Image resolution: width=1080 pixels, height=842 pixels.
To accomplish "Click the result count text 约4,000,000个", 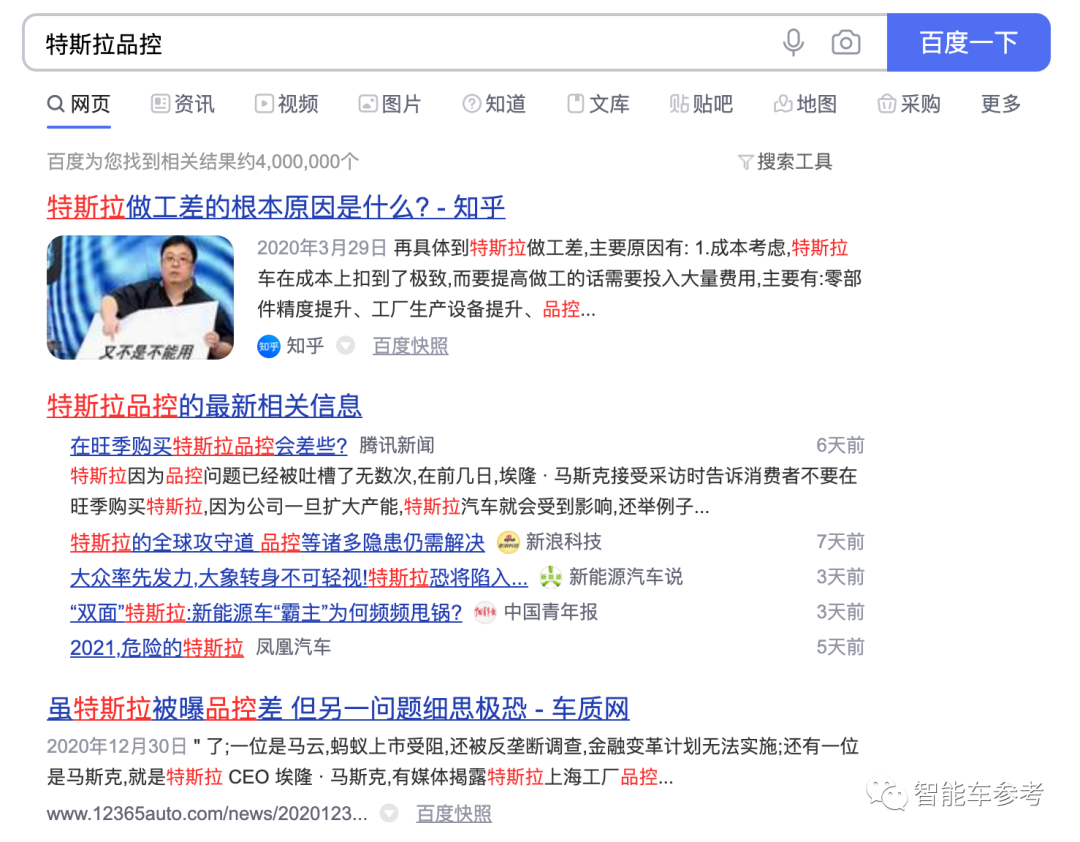I will pos(298,162).
